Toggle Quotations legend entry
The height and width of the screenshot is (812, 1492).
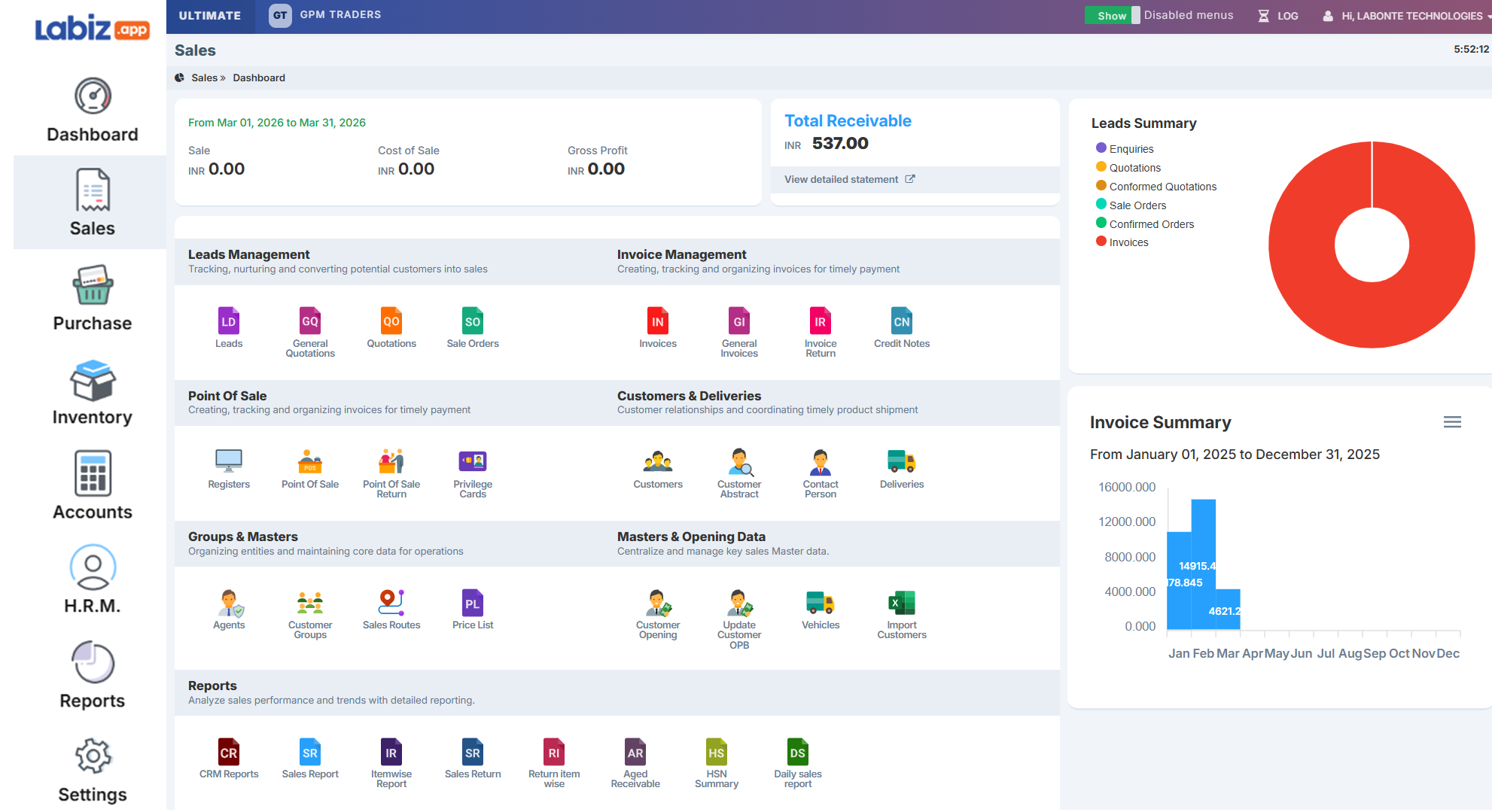1128,168
